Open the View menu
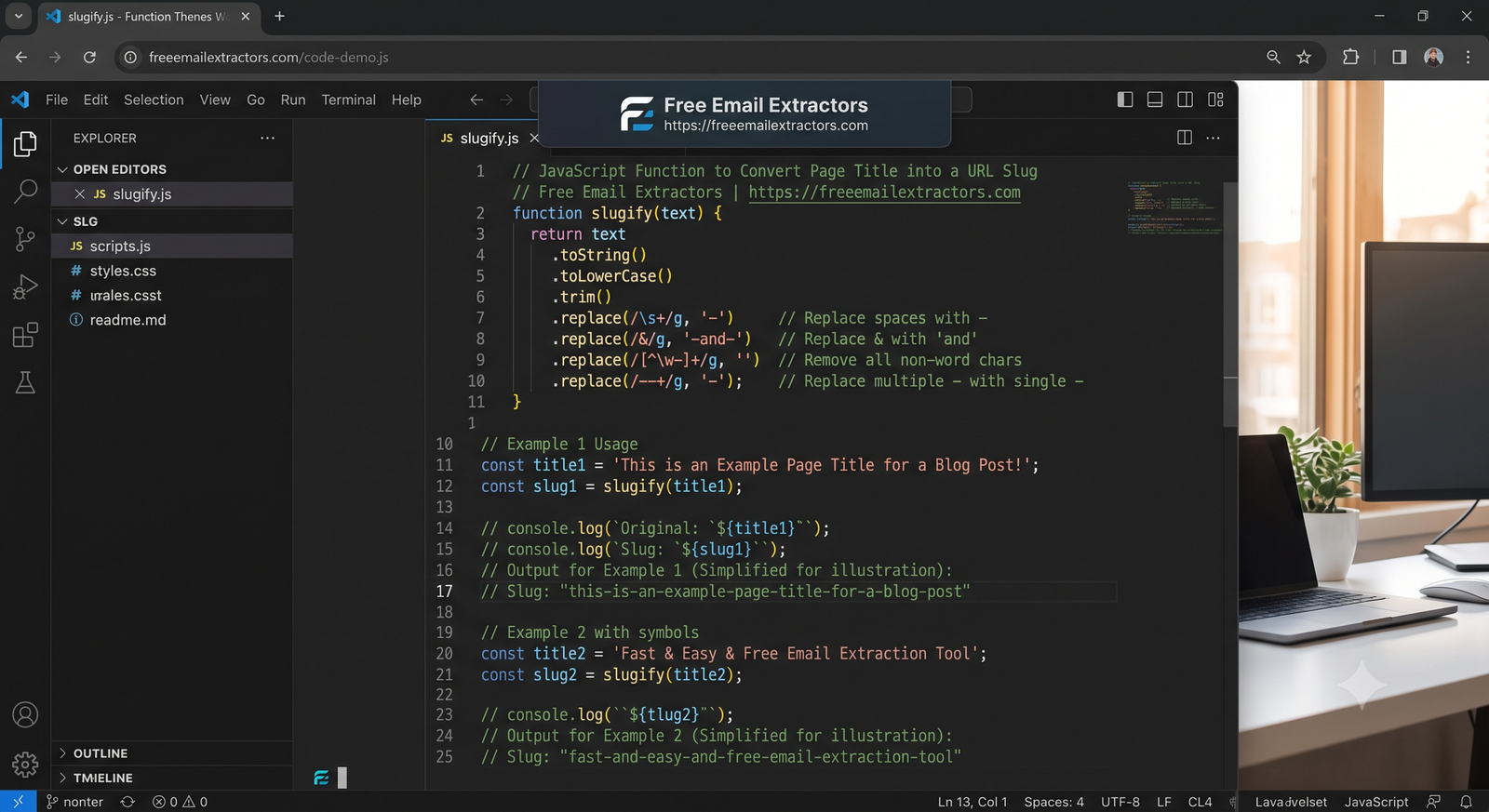This screenshot has height=812, width=1489. tap(215, 100)
